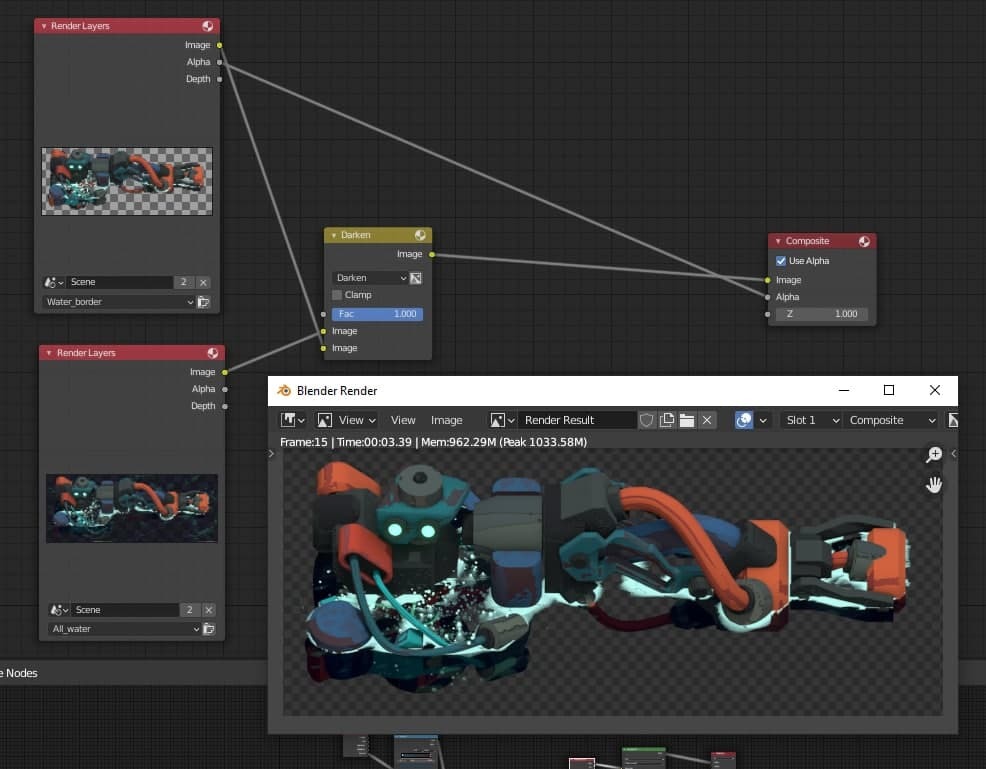
Task: Click the display channels icon right of Composite dropdown
Action: click(x=953, y=420)
